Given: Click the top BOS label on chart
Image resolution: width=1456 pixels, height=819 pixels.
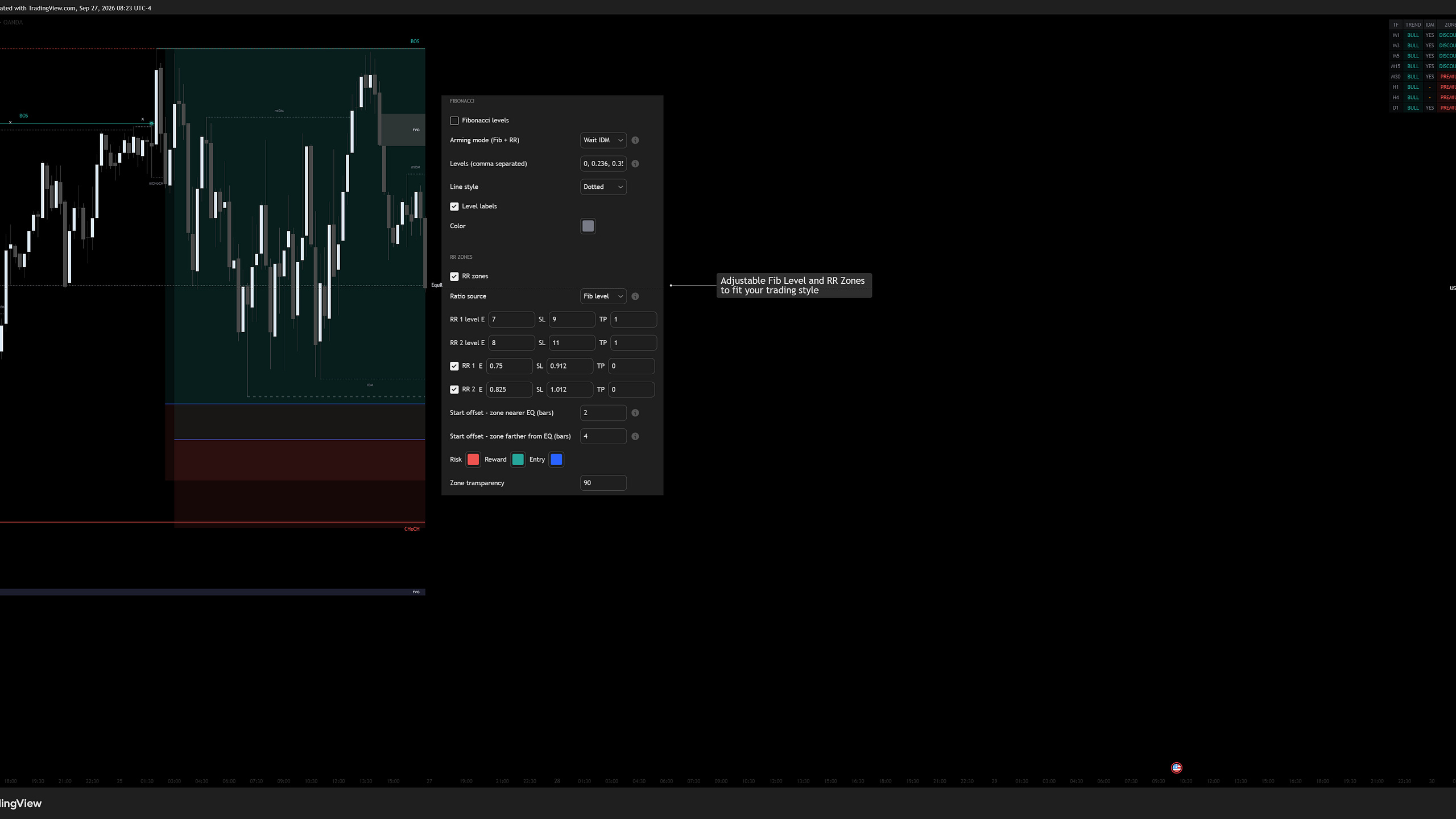Looking at the screenshot, I should pos(415,42).
